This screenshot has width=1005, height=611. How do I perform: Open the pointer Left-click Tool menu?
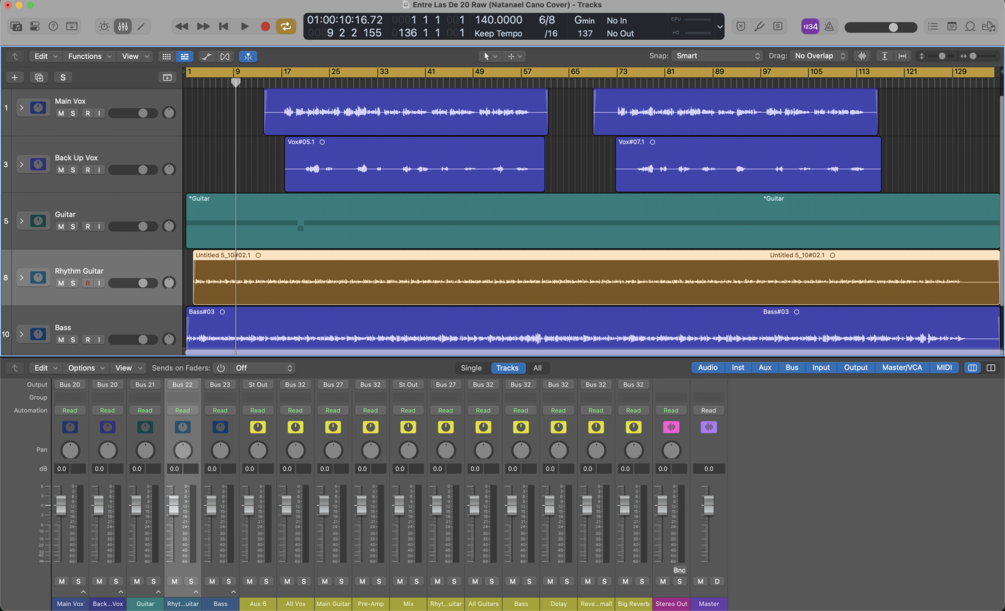coord(490,56)
